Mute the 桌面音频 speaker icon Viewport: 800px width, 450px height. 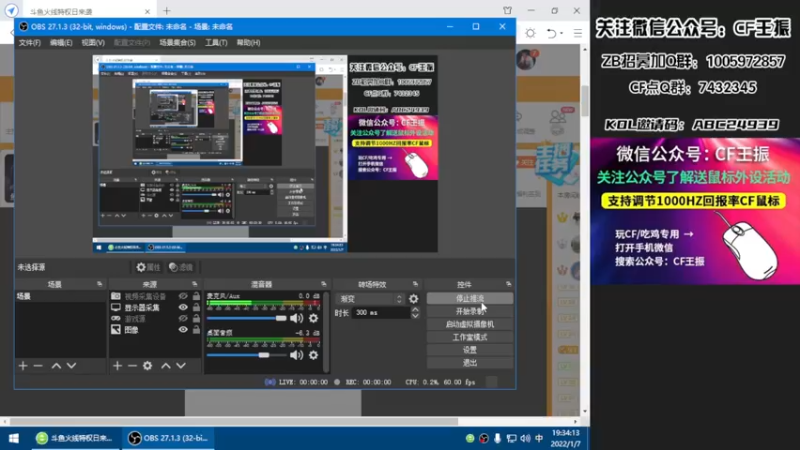point(296,355)
